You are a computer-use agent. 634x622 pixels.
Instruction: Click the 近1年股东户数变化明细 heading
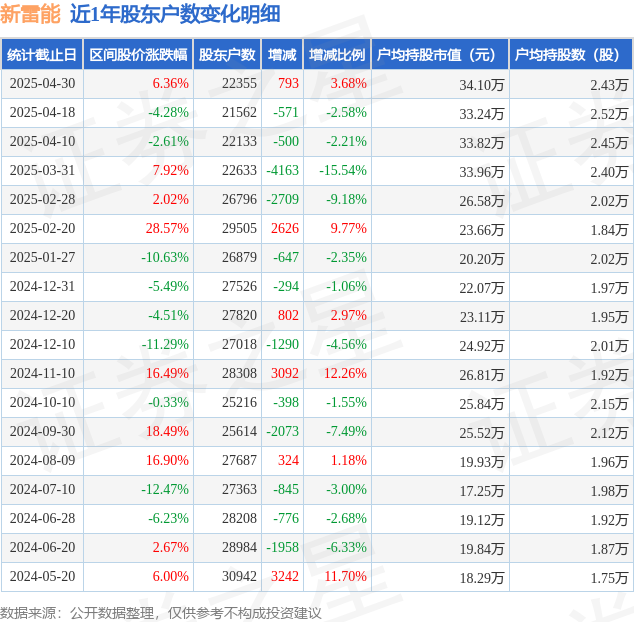click(175, 15)
